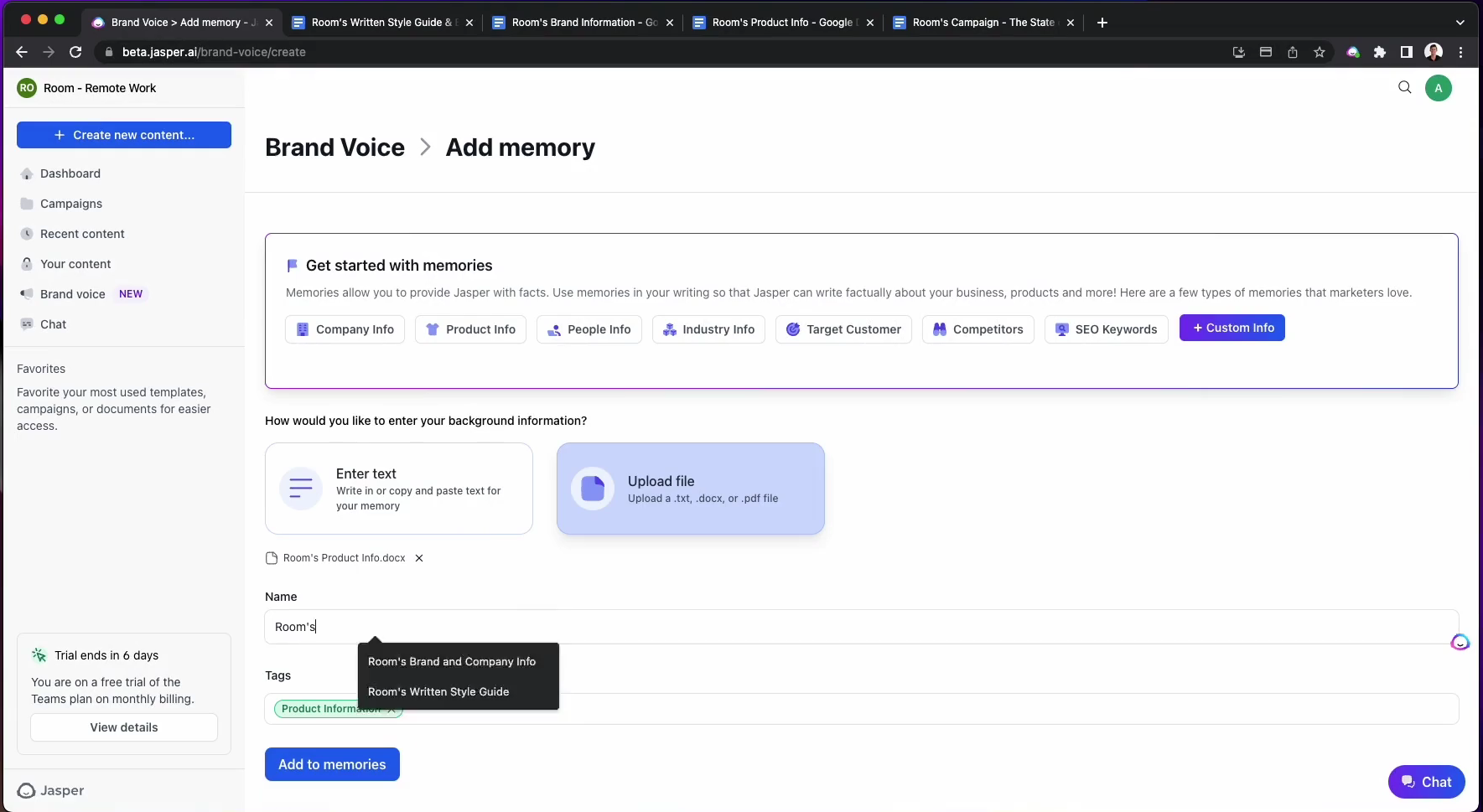Viewport: 1483px width, 812px height.
Task: Click into the Tags input field
Action: tap(862, 709)
